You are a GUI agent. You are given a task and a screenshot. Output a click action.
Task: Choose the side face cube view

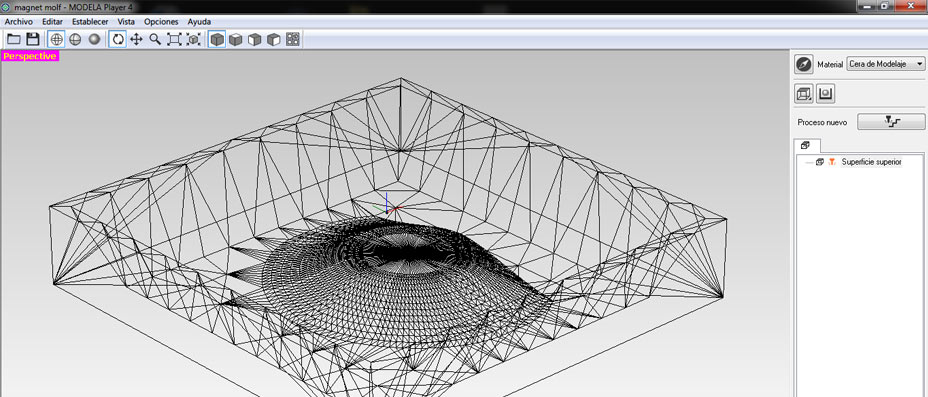273,40
